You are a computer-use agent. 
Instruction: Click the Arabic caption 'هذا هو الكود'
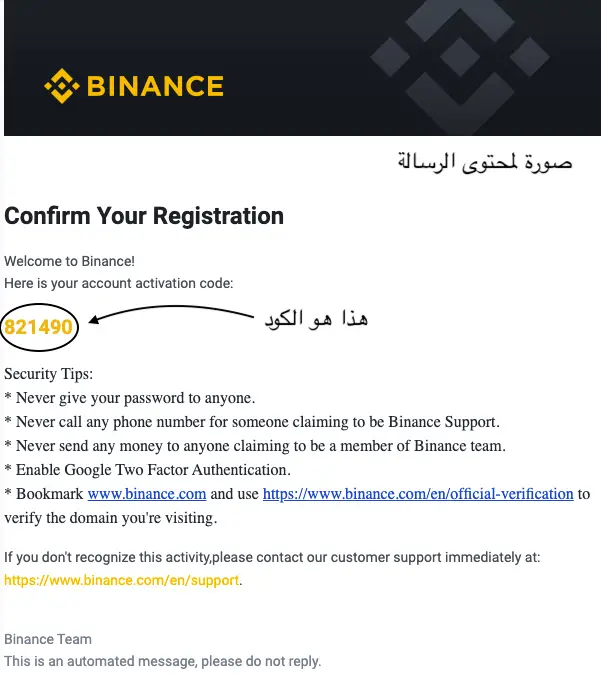[x=316, y=319]
